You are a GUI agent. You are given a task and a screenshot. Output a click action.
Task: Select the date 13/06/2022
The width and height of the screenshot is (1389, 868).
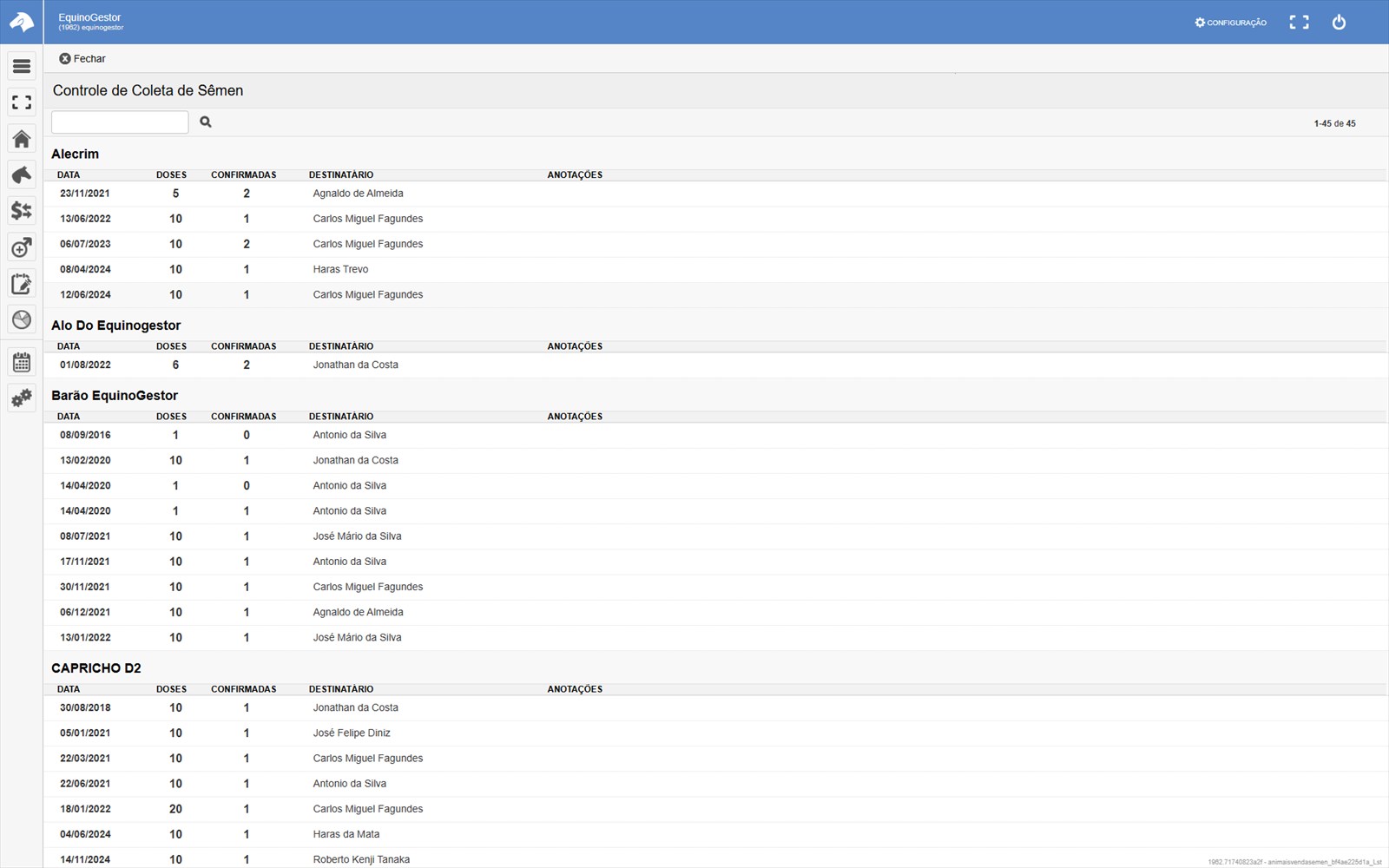85,219
